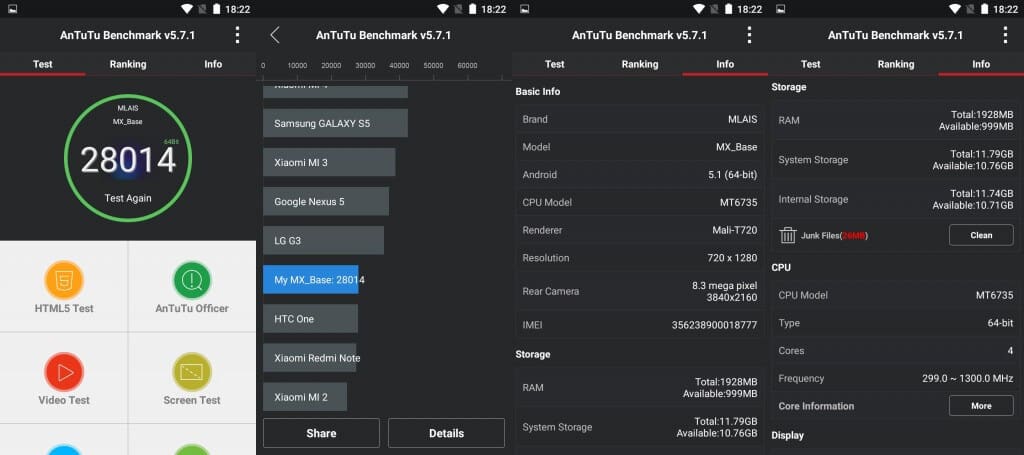The width and height of the screenshot is (1024, 455).
Task: Start the Video Test icon
Action: [x=64, y=372]
